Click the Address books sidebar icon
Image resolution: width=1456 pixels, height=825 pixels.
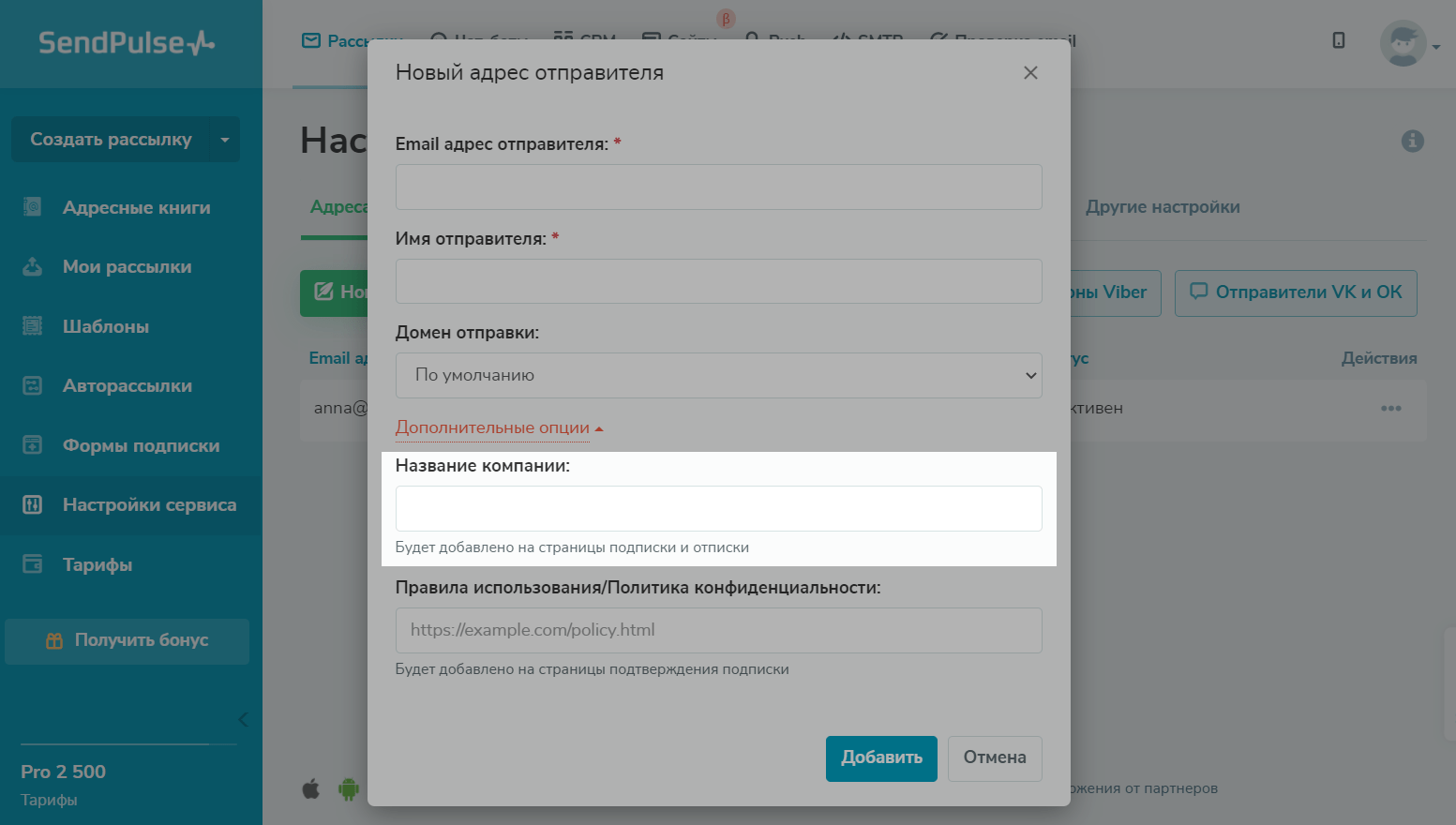click(x=33, y=207)
